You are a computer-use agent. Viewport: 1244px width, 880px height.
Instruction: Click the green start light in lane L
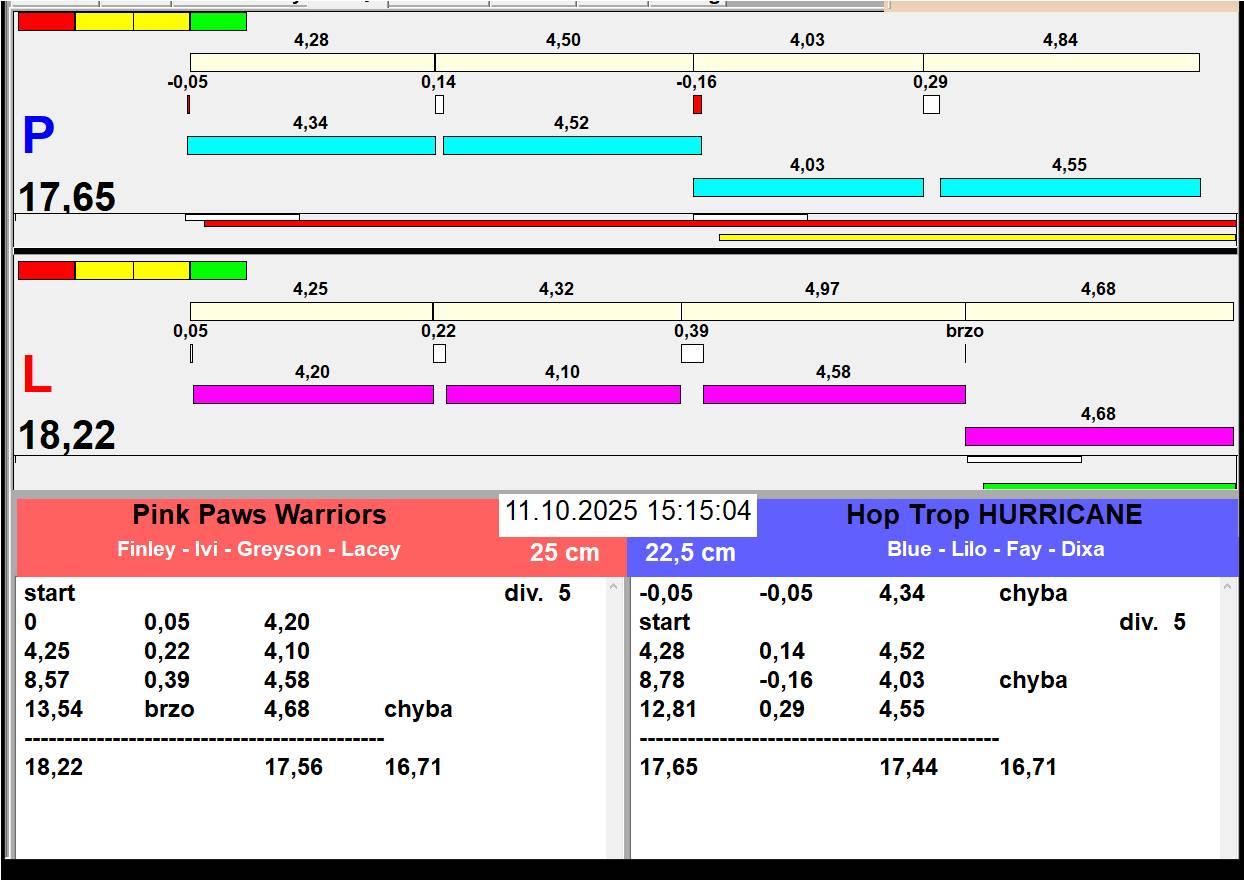tap(218, 270)
